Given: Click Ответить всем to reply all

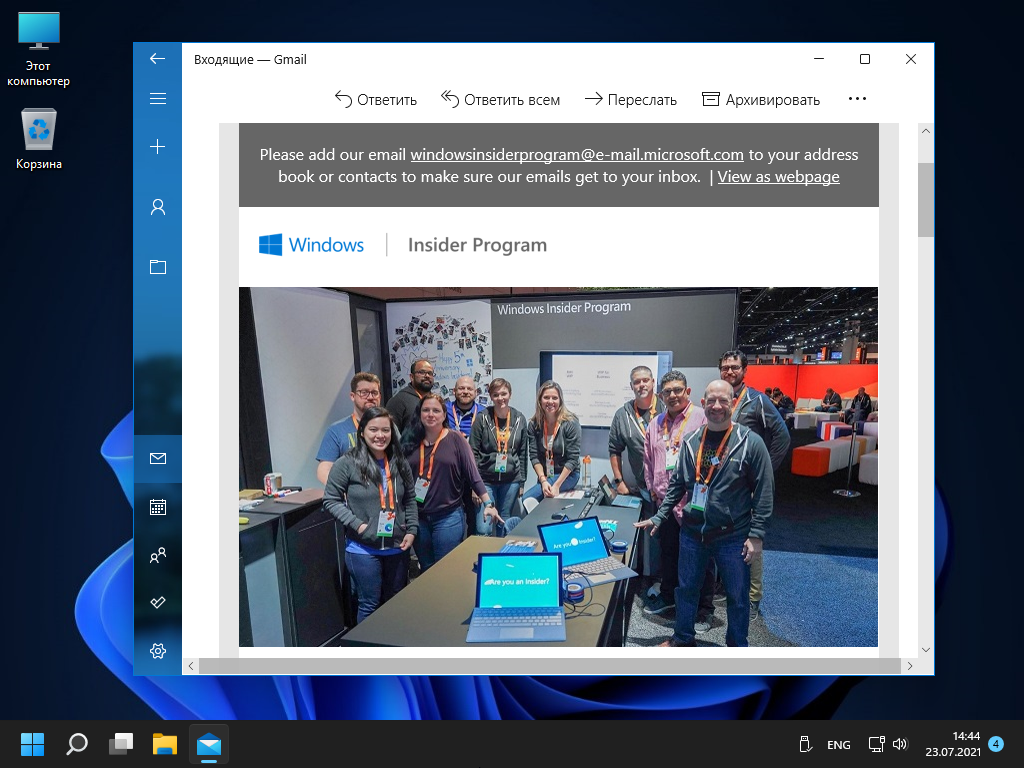Looking at the screenshot, I should point(500,99).
